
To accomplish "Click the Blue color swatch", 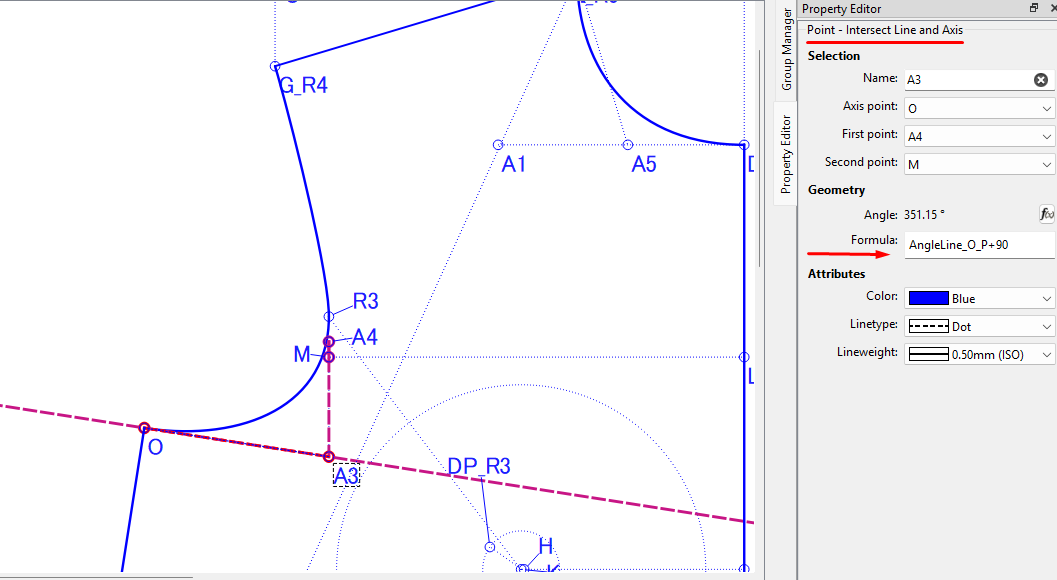I will coord(927,298).
